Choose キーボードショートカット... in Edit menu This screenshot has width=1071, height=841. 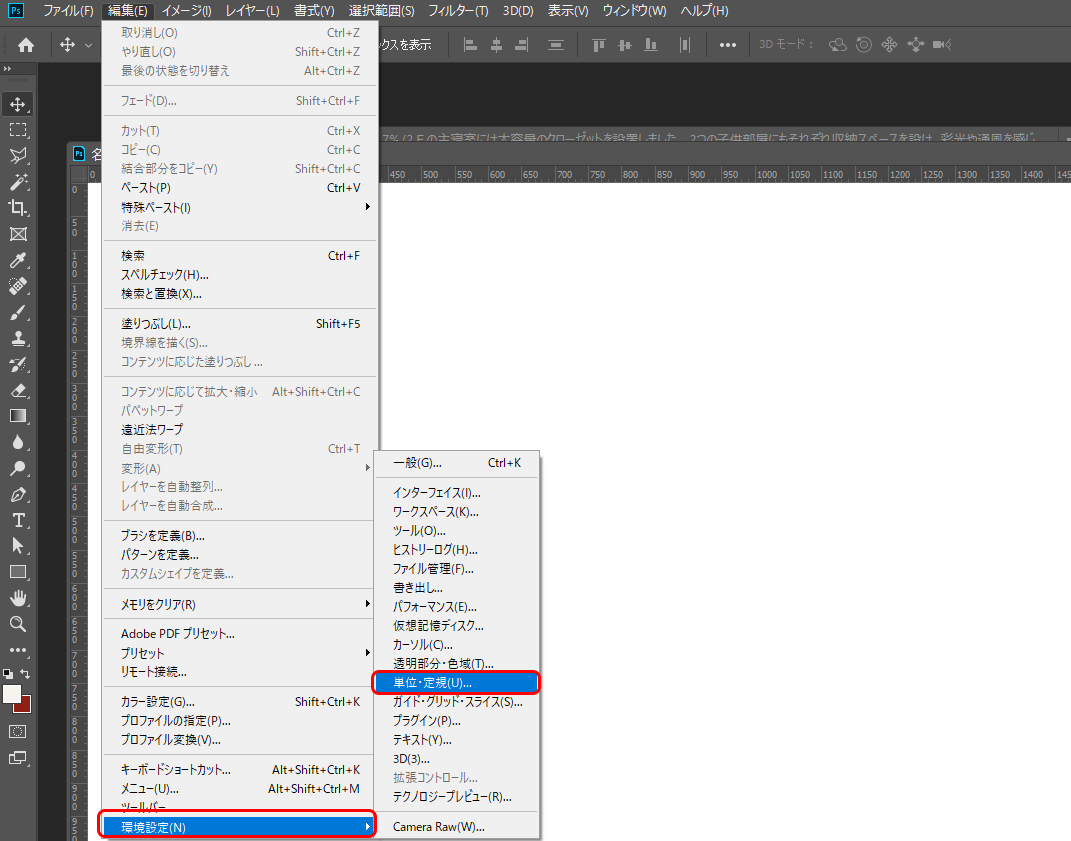tap(239, 769)
